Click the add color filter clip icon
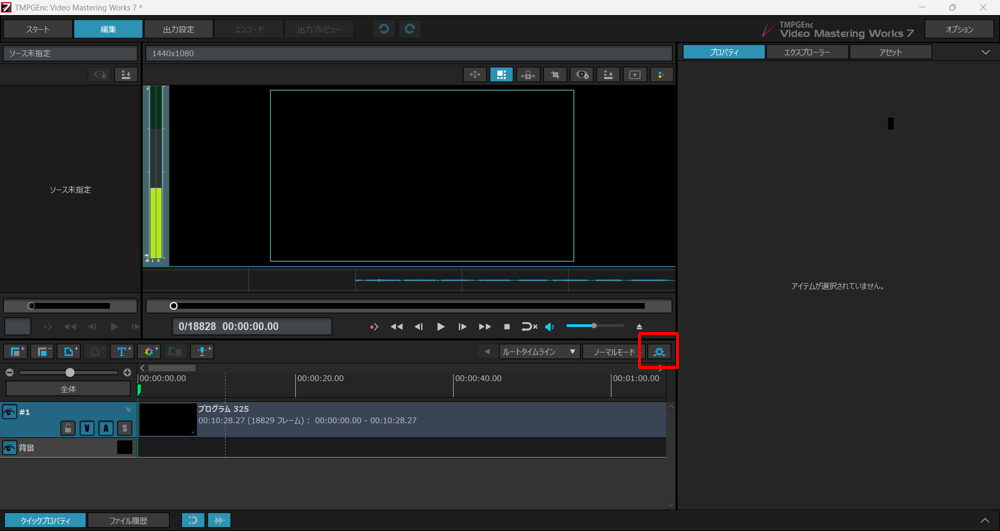The height and width of the screenshot is (531, 1000). click(x=149, y=351)
